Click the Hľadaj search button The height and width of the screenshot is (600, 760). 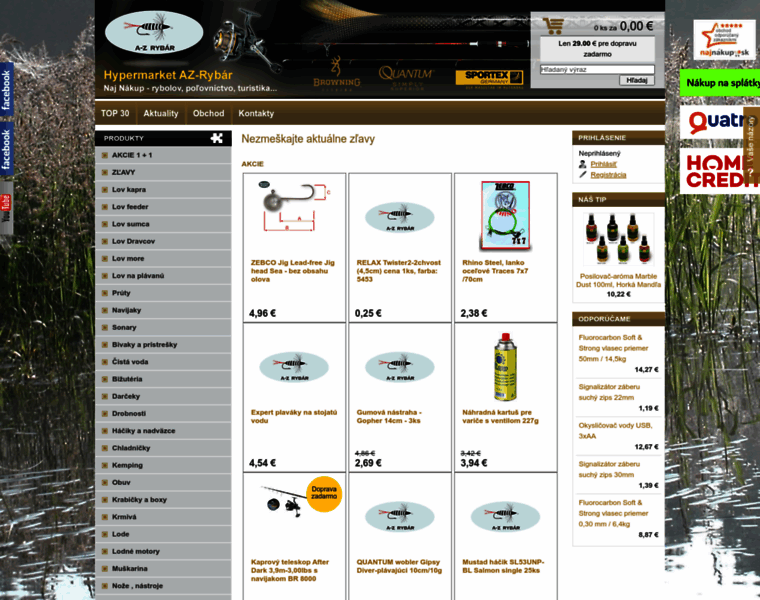point(637,80)
